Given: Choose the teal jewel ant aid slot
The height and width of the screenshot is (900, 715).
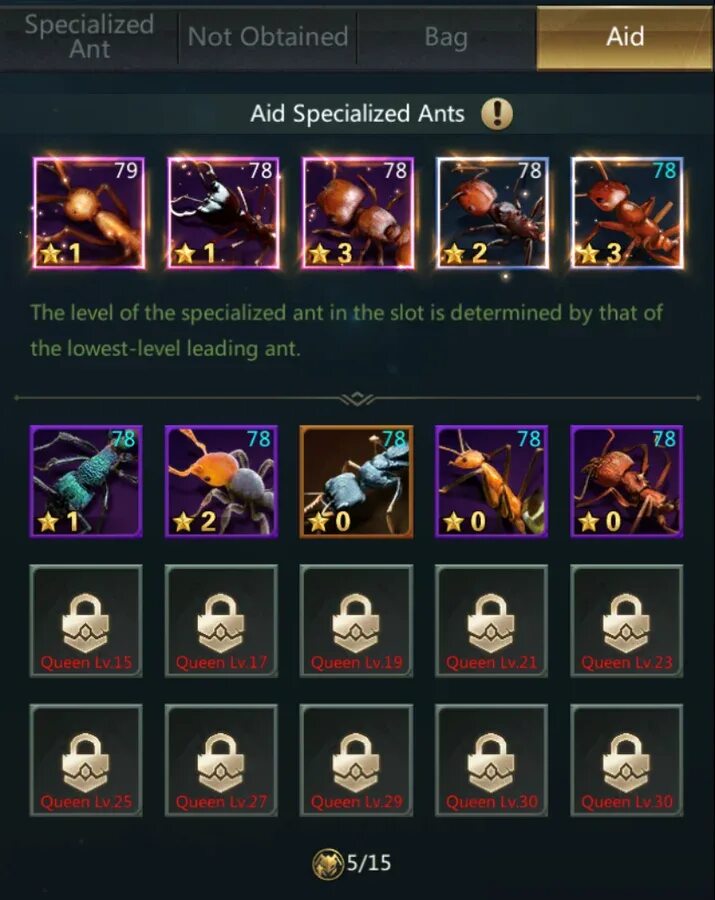Looking at the screenshot, I should point(86,482).
